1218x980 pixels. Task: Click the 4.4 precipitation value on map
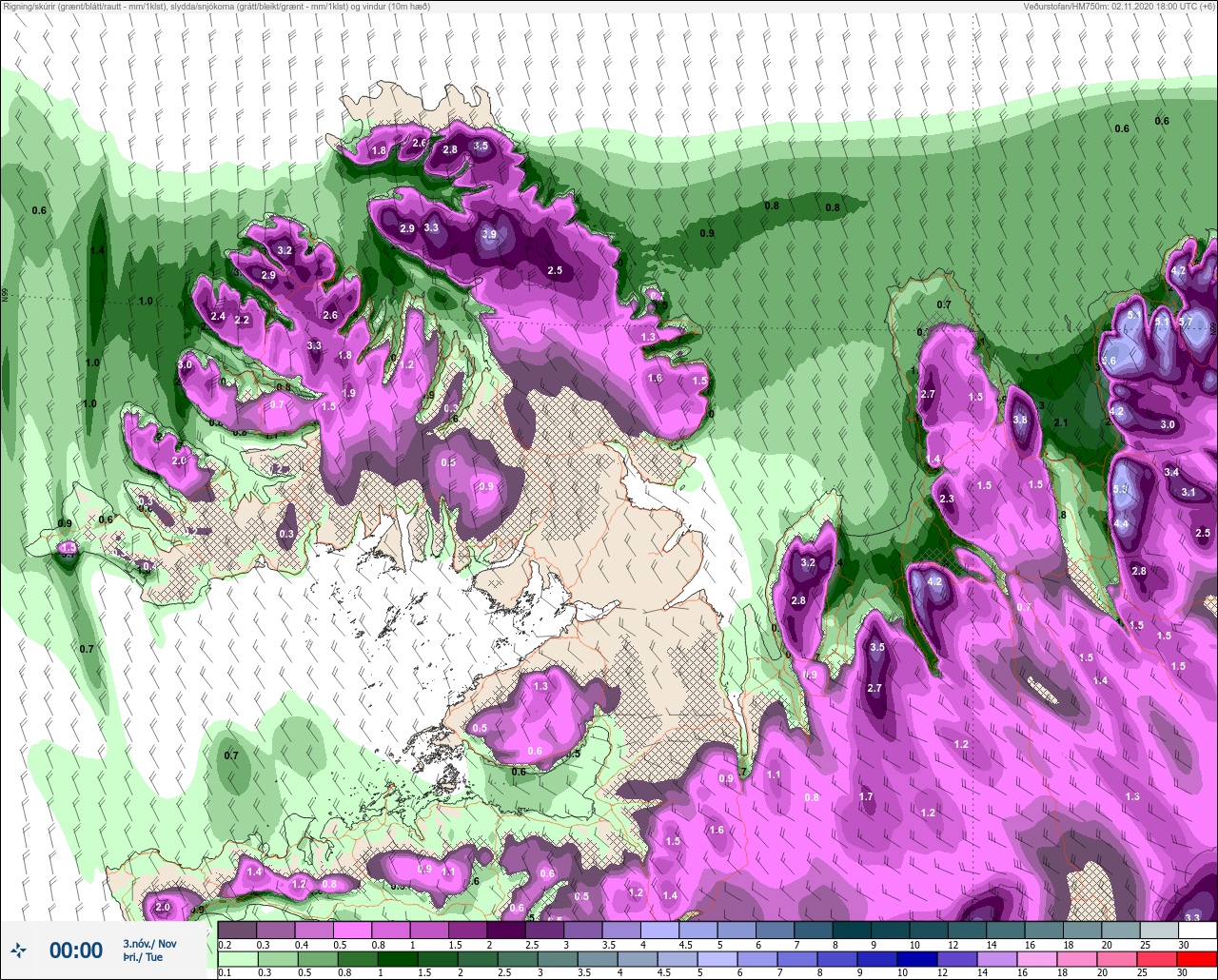[x=1121, y=523]
